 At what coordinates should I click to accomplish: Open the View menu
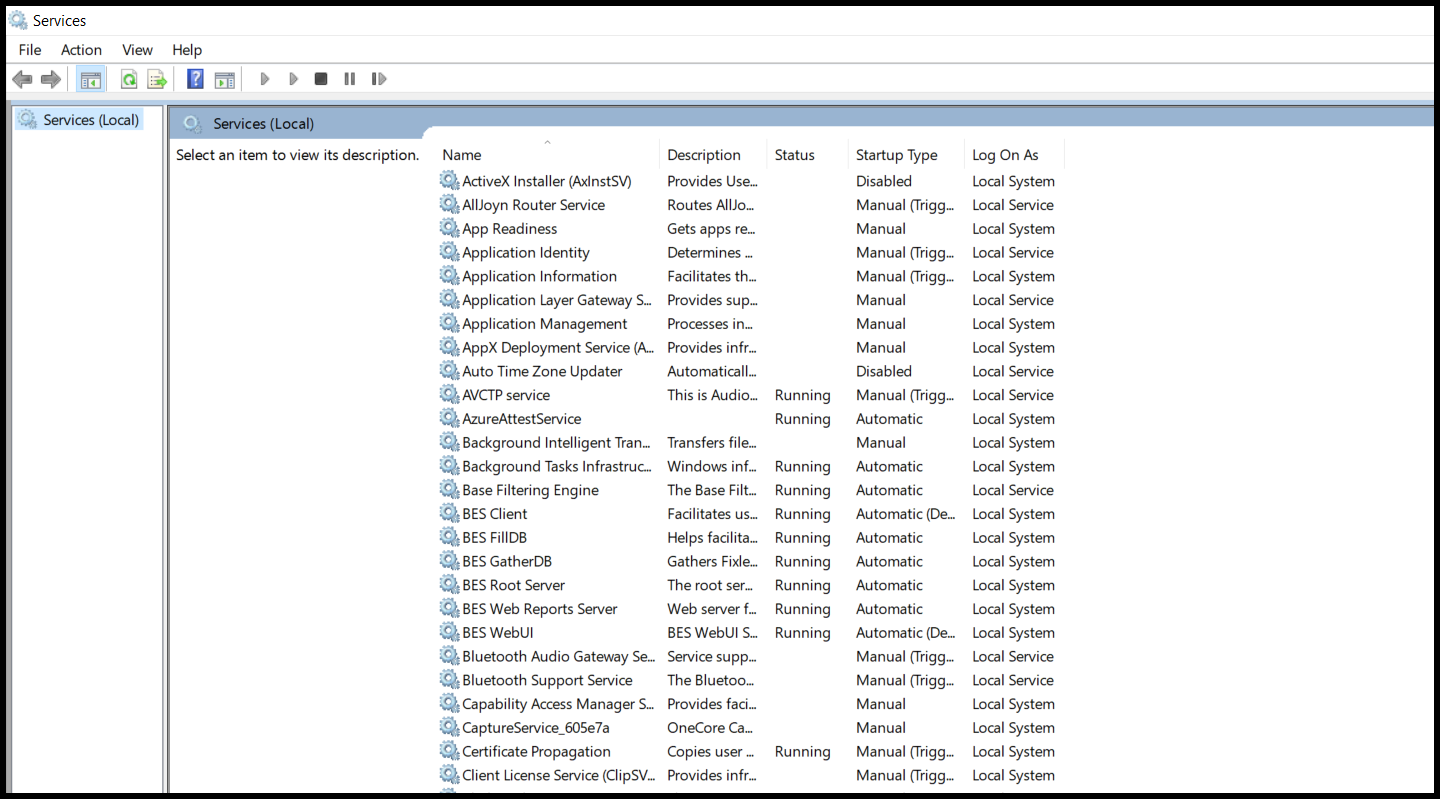point(137,50)
